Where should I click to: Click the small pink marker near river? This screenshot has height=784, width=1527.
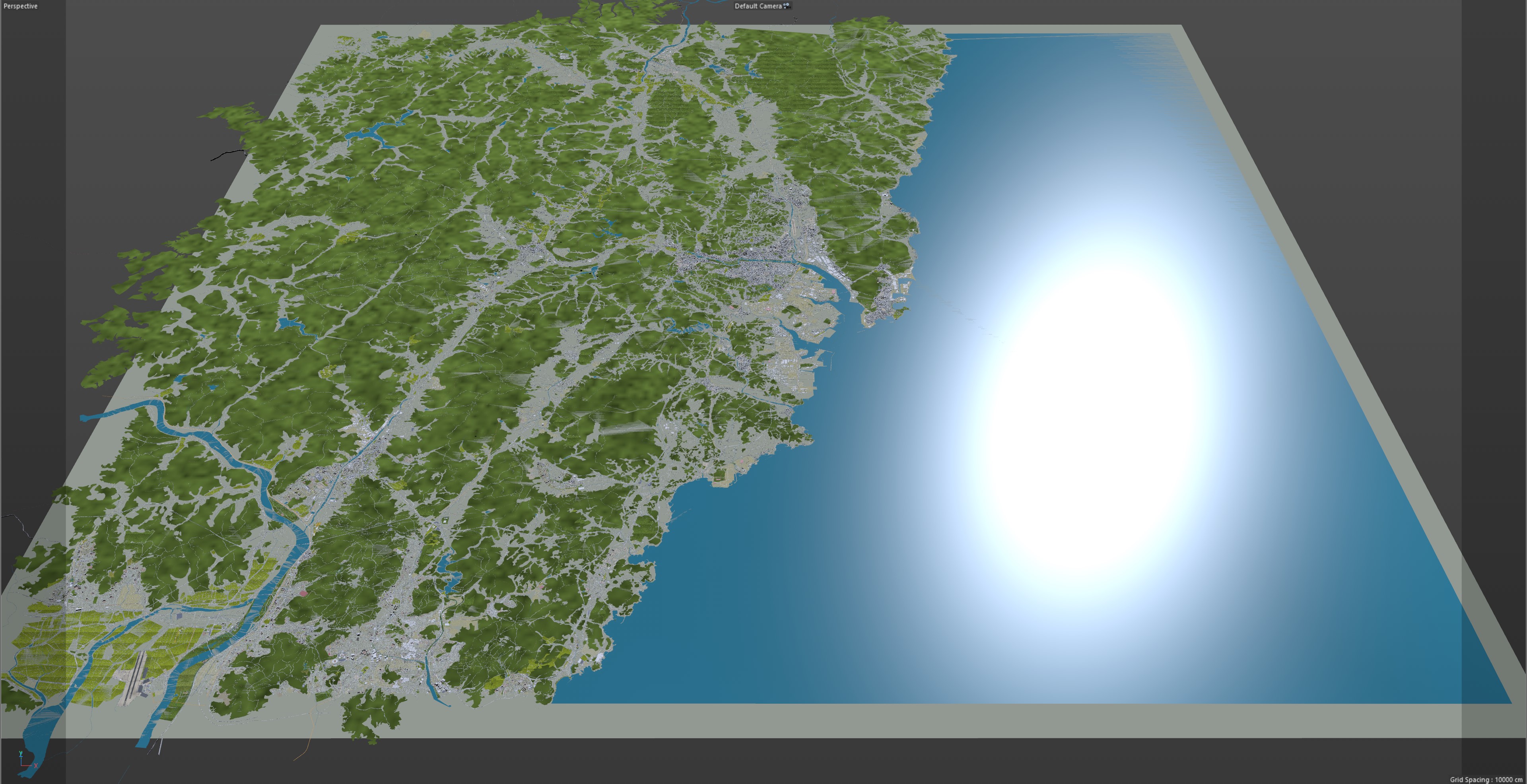pos(304,593)
